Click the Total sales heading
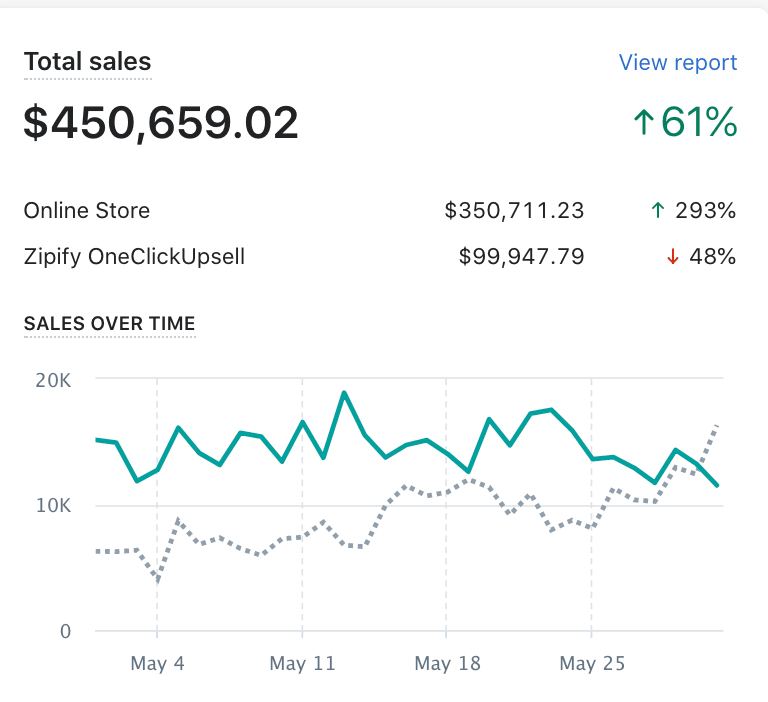The height and width of the screenshot is (702, 768). [87, 62]
